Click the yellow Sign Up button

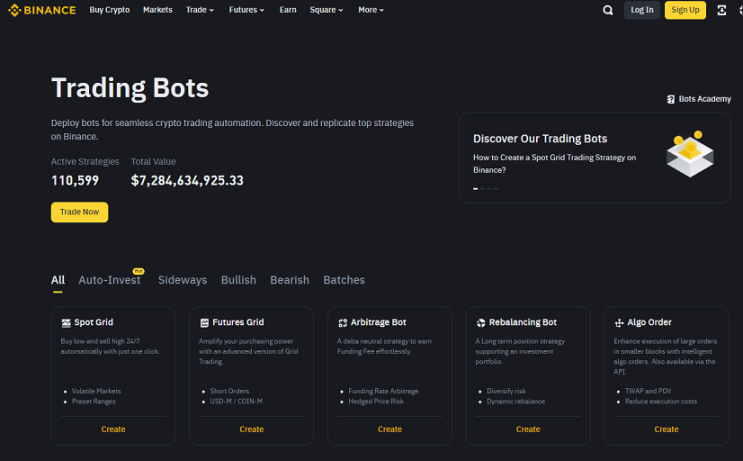click(685, 10)
